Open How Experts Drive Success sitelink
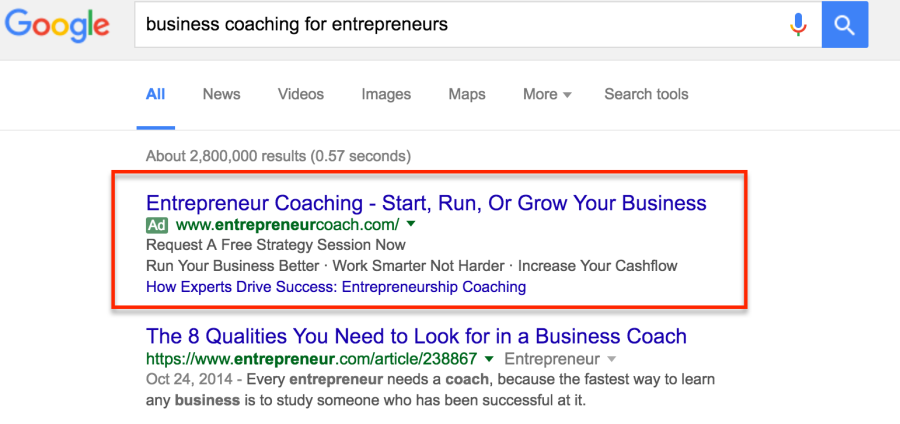Image resolution: width=900 pixels, height=424 pixels. tap(336, 287)
